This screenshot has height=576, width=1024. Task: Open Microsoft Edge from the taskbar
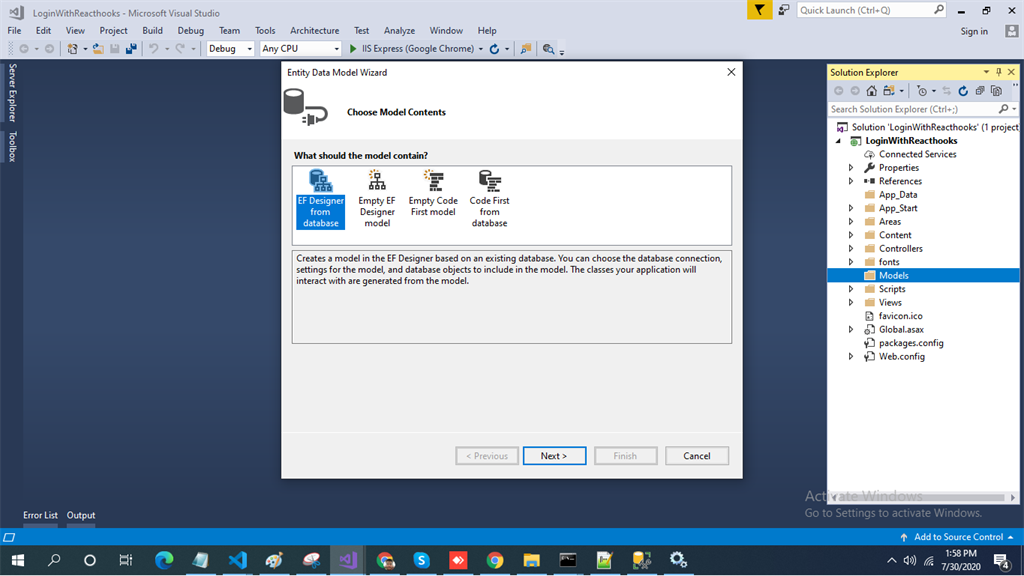[x=164, y=560]
